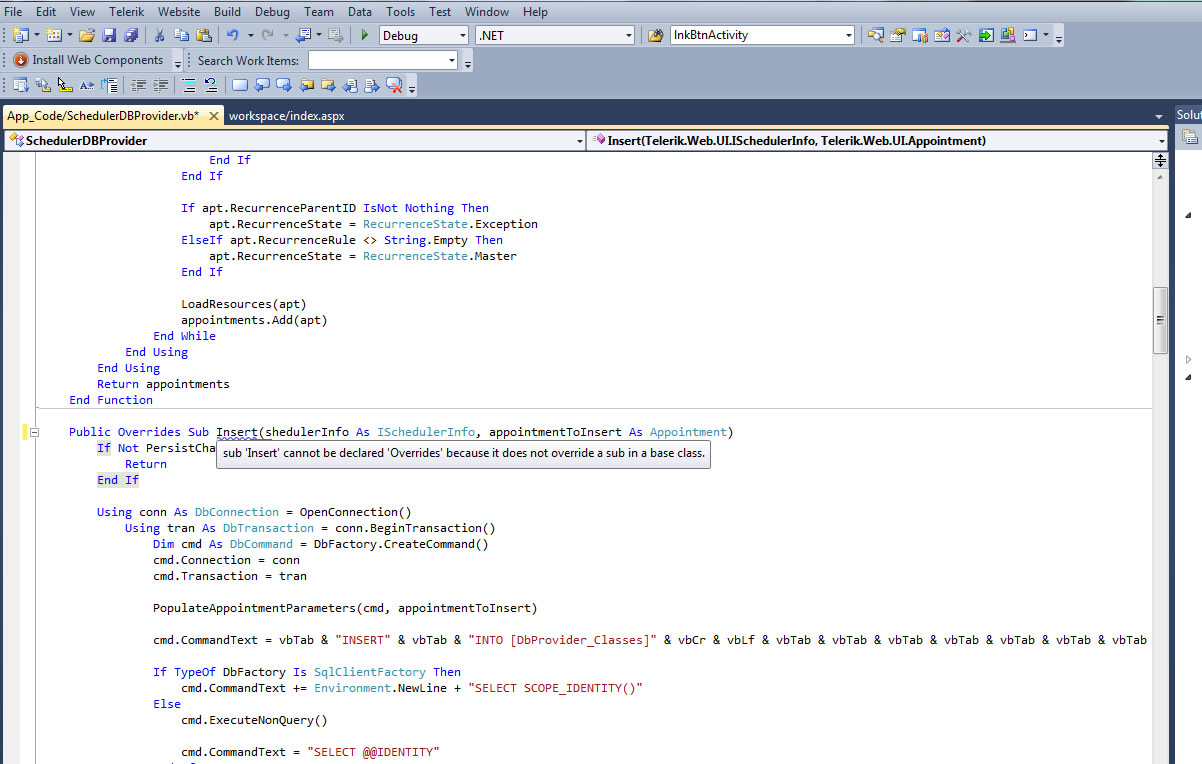The height and width of the screenshot is (764, 1202).
Task: Collapse the Insert sub outlining region
Action: (x=33, y=432)
